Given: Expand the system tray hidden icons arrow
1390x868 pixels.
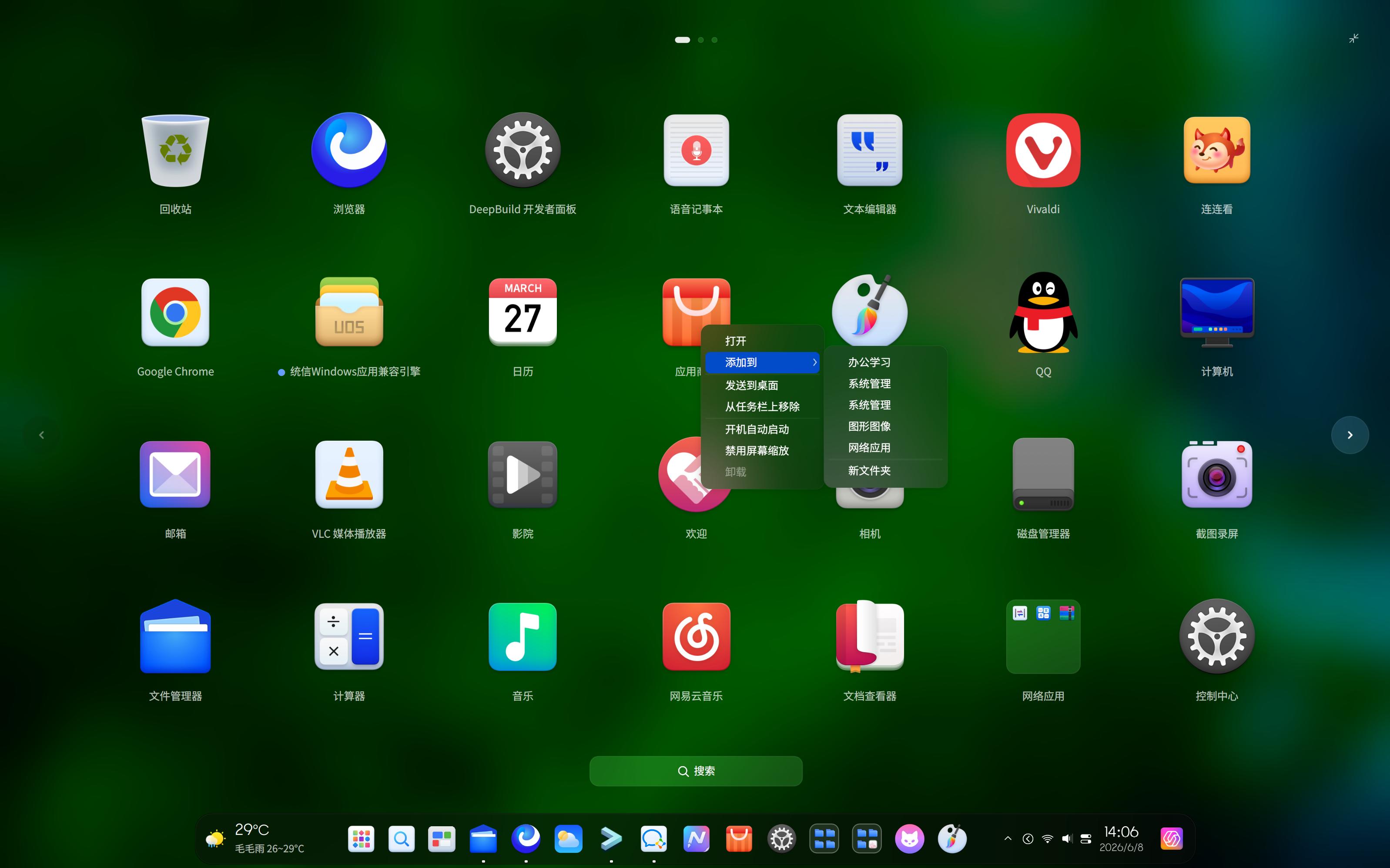Looking at the screenshot, I should pos(1008,838).
